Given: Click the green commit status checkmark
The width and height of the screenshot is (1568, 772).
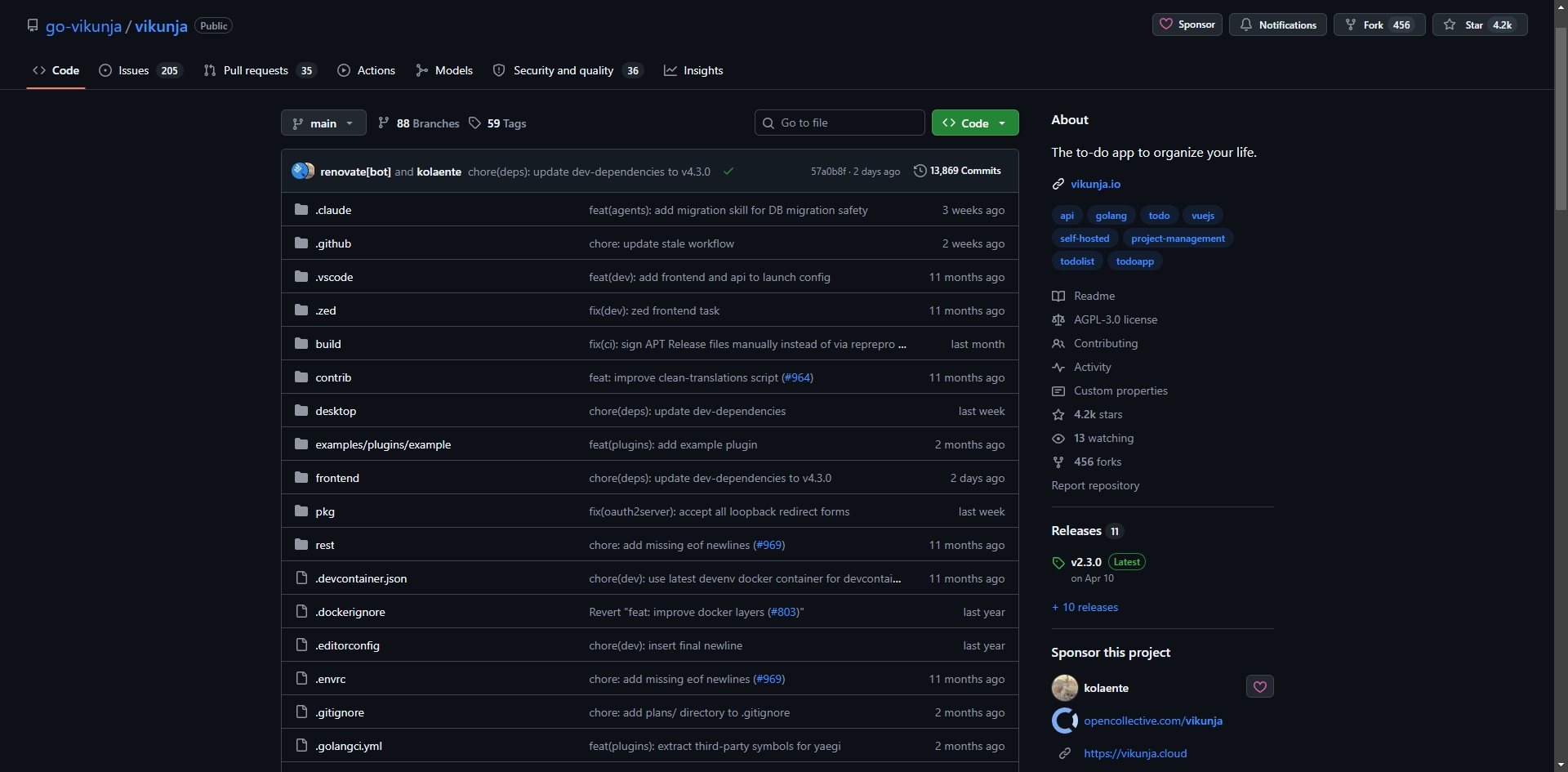Looking at the screenshot, I should (x=728, y=171).
